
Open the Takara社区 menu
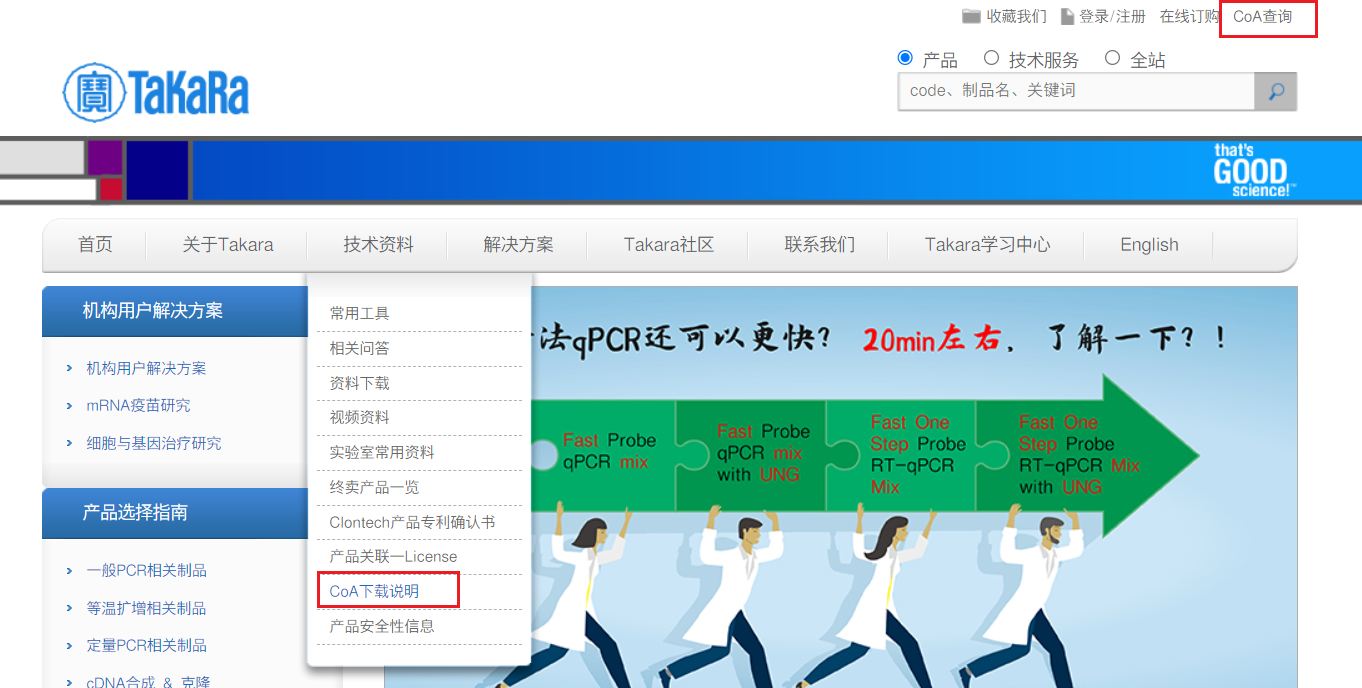coord(669,245)
